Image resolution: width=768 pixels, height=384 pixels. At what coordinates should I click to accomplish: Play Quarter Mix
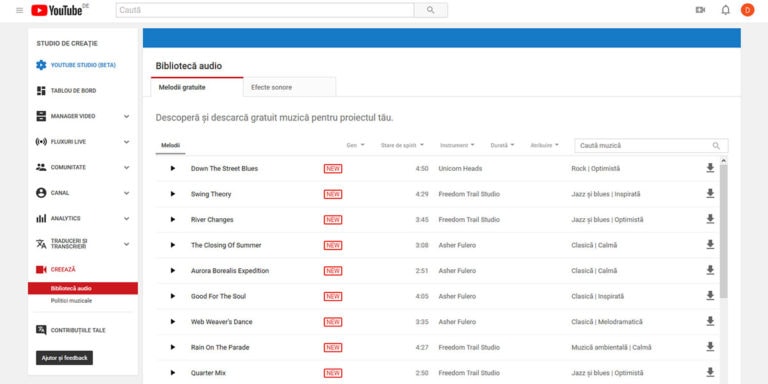point(172,373)
